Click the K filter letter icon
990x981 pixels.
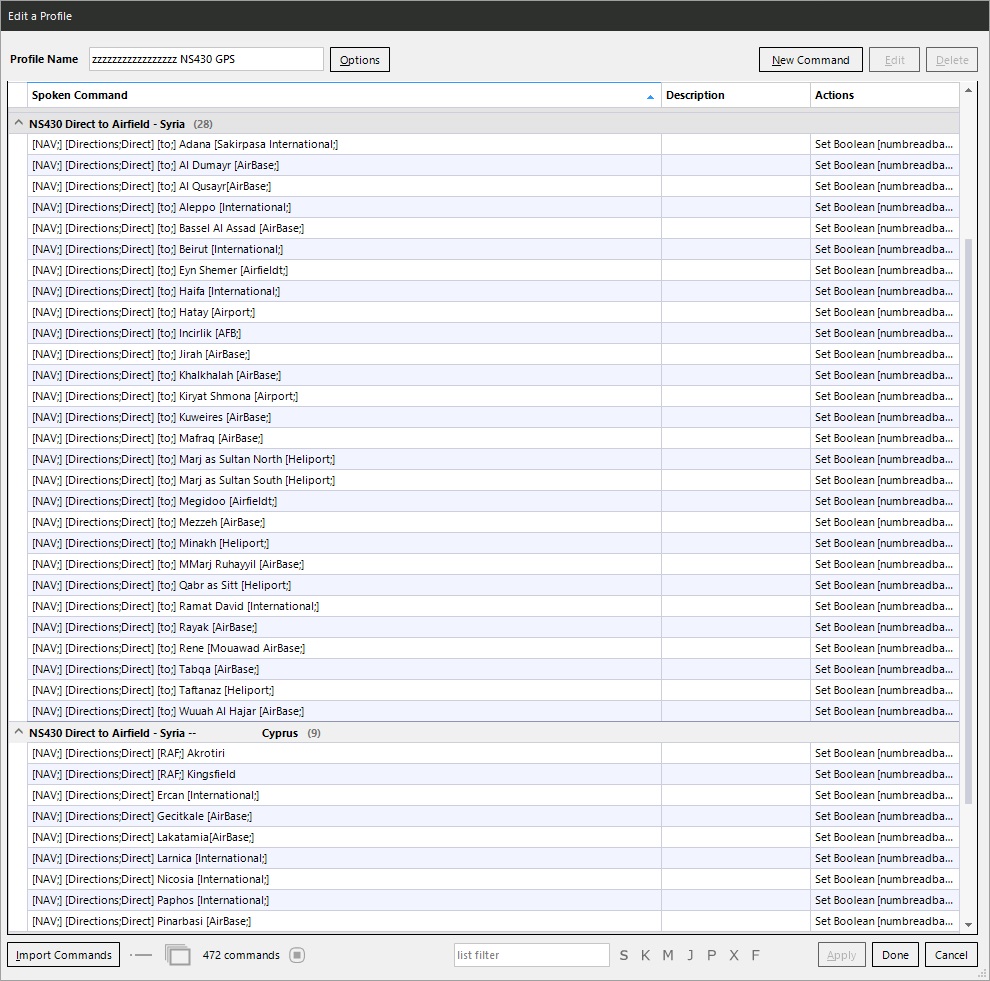(645, 955)
